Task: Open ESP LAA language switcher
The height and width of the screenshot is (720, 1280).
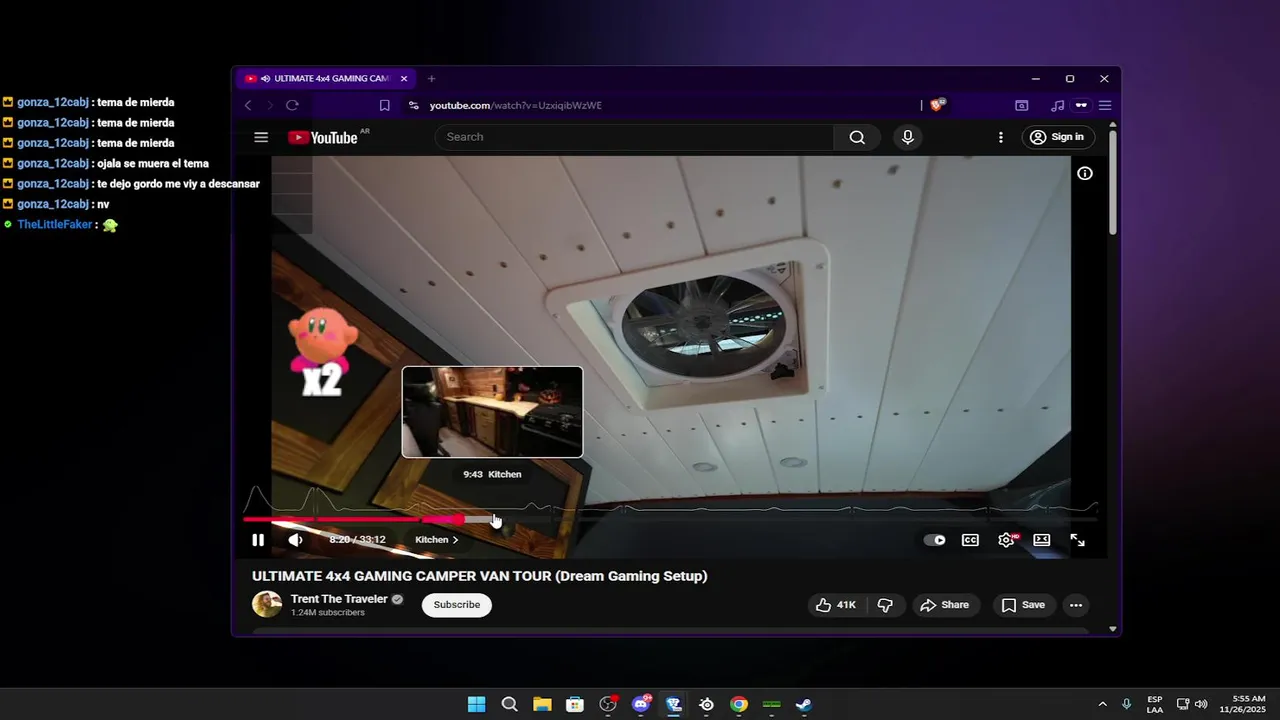Action: (x=1155, y=704)
